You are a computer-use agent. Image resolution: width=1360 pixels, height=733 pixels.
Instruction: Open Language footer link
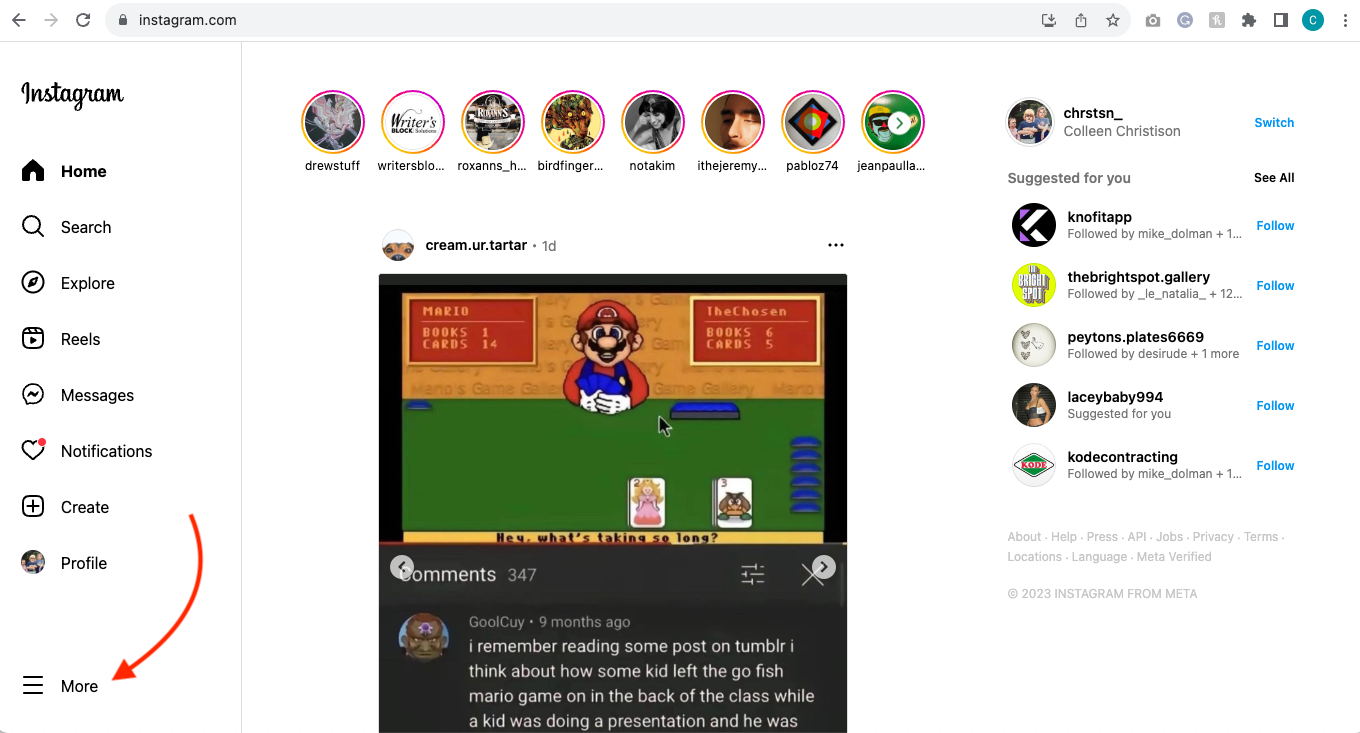1099,557
